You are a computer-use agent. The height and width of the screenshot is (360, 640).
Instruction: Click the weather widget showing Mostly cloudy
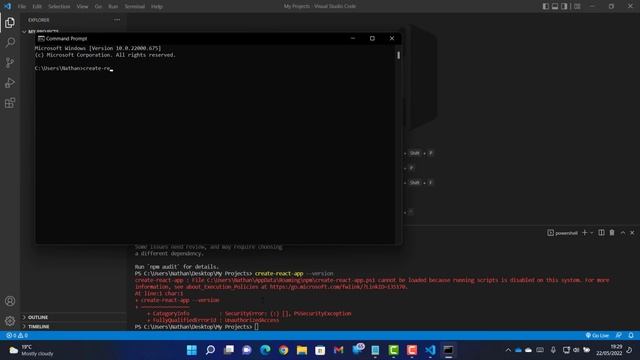(32, 350)
